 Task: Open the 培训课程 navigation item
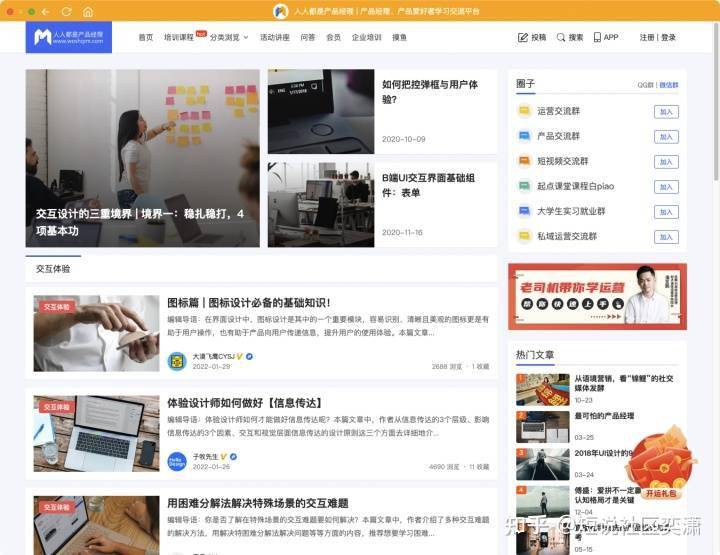(179, 37)
